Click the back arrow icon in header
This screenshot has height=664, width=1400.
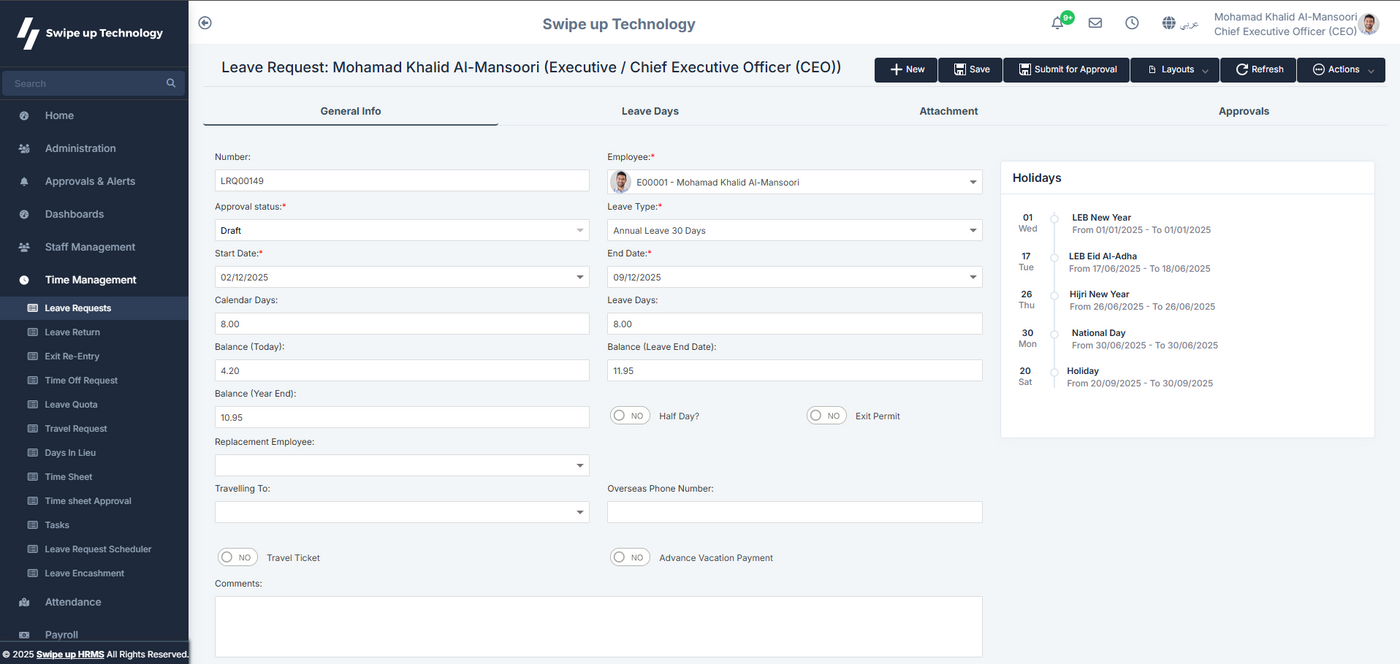click(x=205, y=23)
